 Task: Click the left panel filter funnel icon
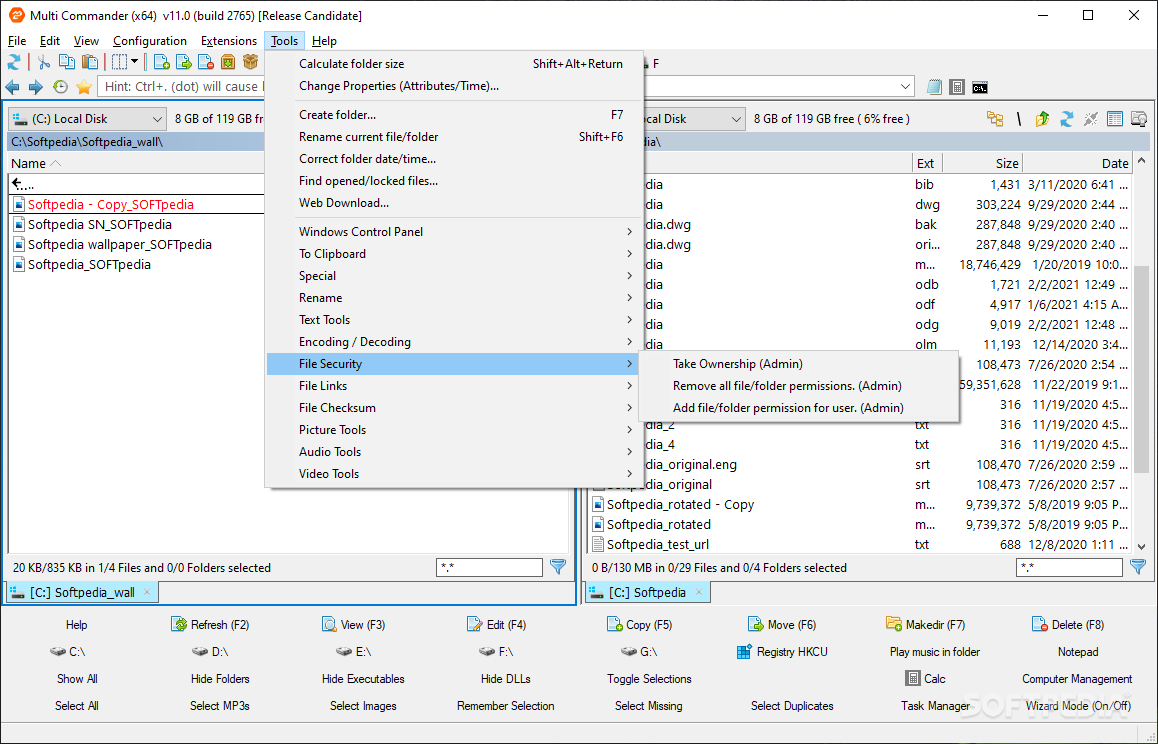558,567
